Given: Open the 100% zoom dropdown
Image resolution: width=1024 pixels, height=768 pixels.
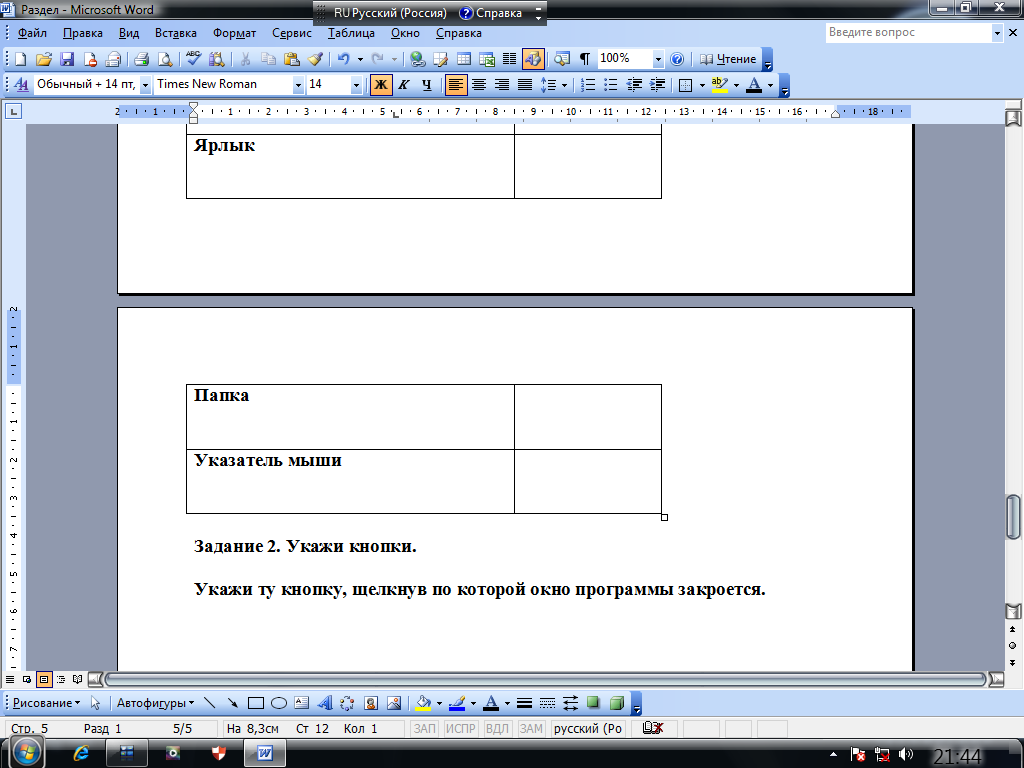Looking at the screenshot, I should pyautogui.click(x=658, y=59).
